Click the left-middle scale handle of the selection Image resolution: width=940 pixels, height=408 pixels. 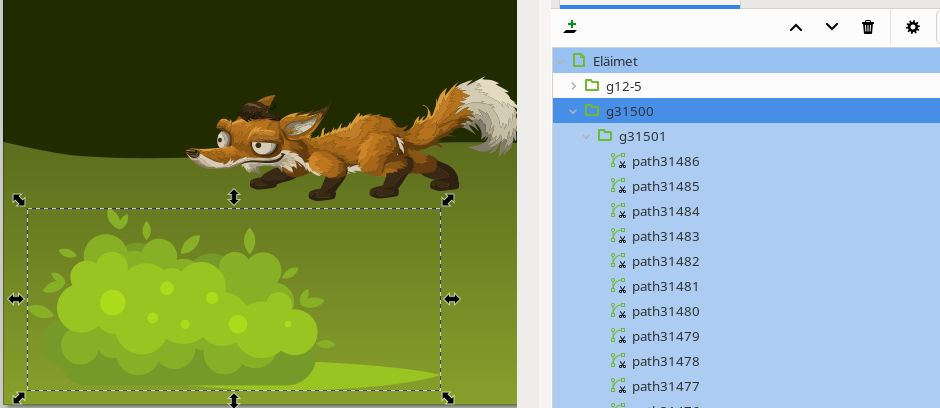pos(16,299)
